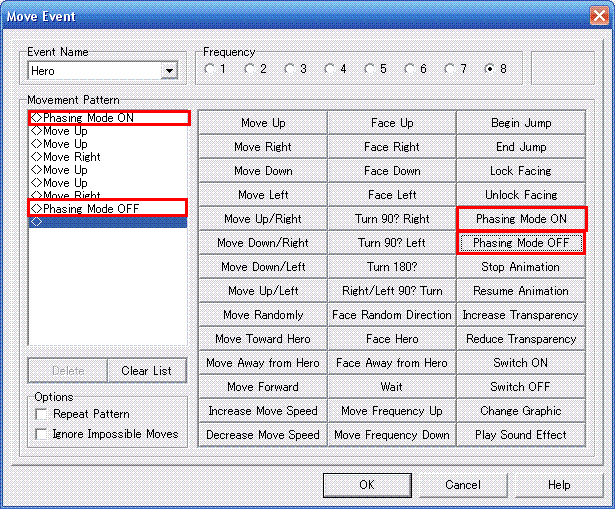Add the Play Sound Effect command
This screenshot has width=615, height=509.
[520, 435]
